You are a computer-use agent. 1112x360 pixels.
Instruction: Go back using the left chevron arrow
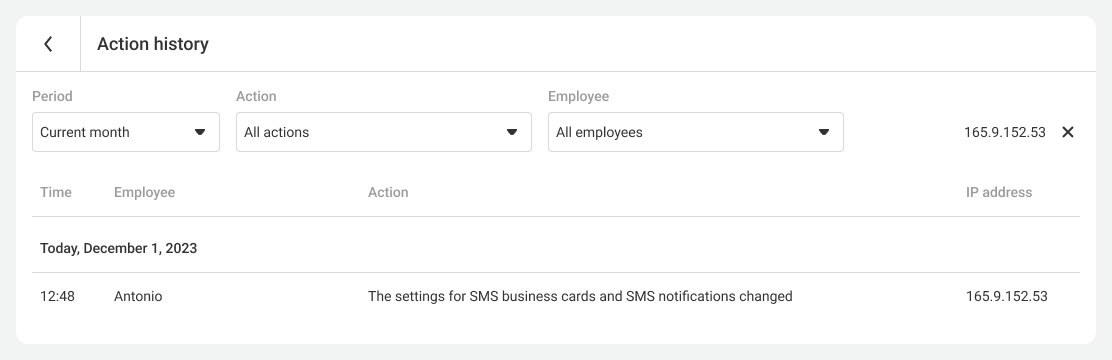pyautogui.click(x=48, y=44)
